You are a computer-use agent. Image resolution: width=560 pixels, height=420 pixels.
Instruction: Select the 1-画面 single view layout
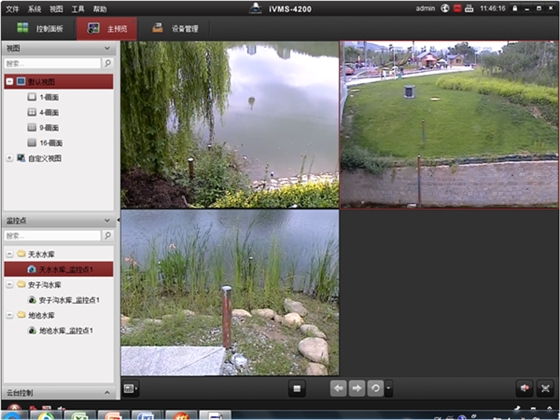click(x=43, y=97)
